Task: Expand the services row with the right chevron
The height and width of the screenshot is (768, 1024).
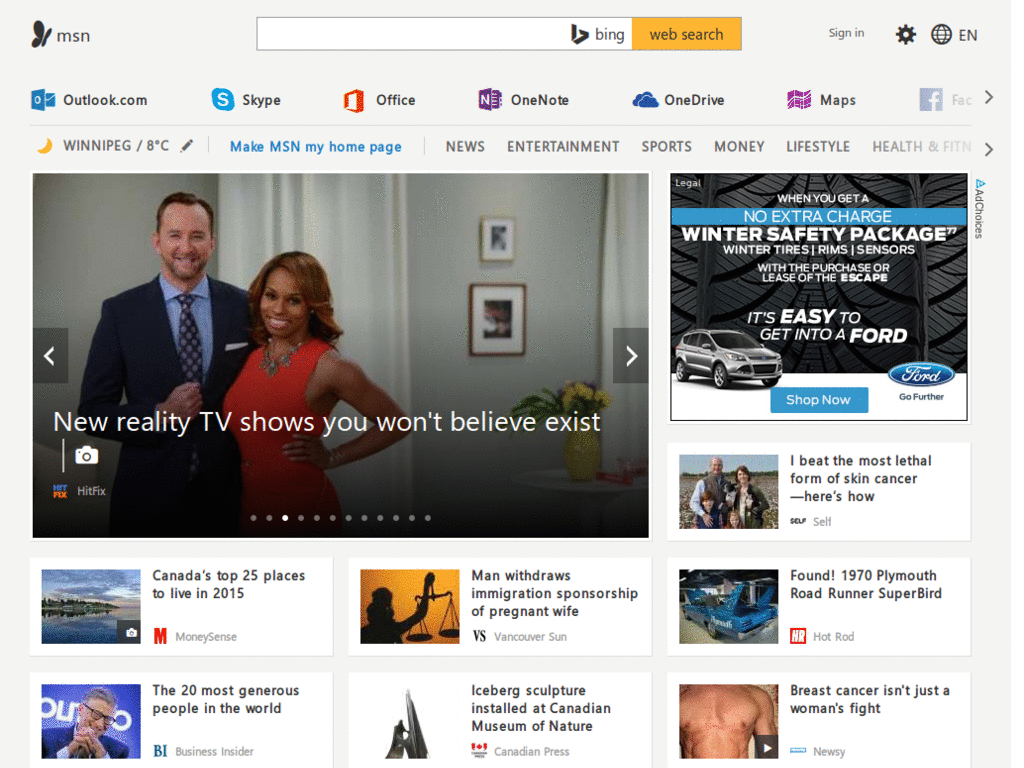Action: (x=988, y=97)
